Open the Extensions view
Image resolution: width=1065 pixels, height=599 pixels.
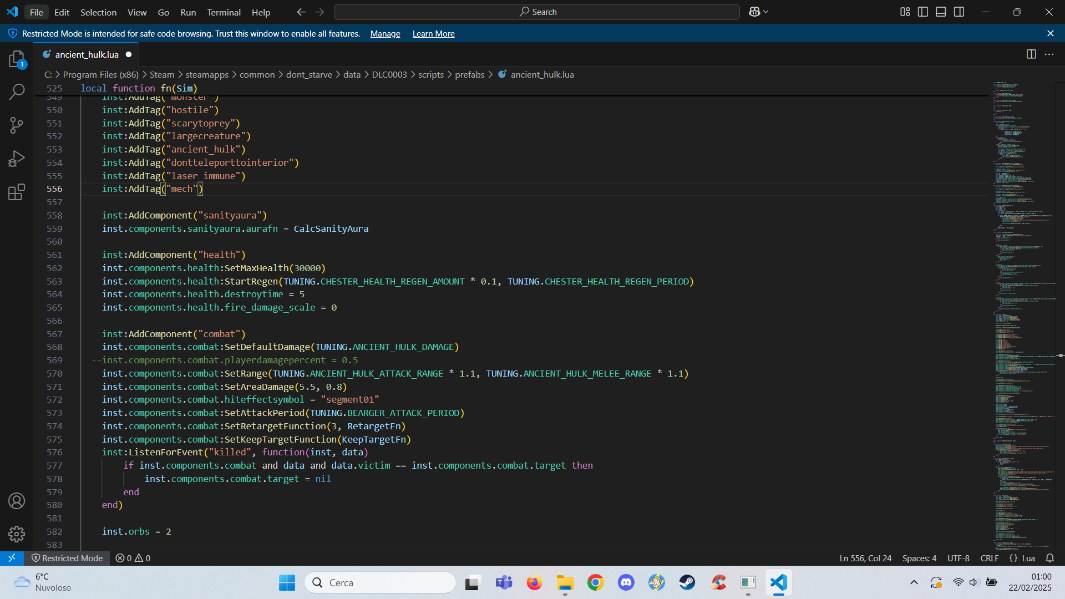16,190
